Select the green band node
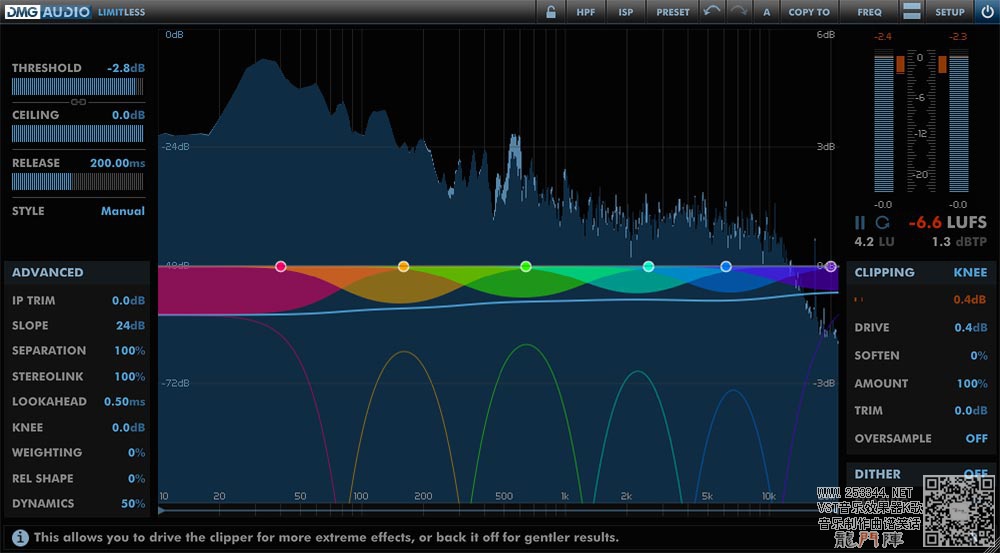Screen dimensions: 1000x553 click(x=526, y=267)
